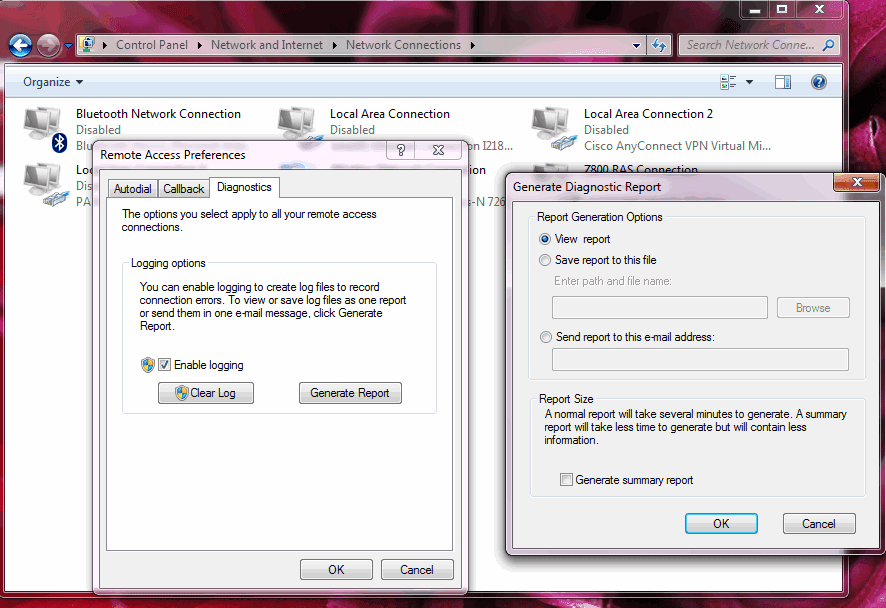The height and width of the screenshot is (608, 886).
Task: Click OK in Generate Diagnostic Report dialog
Action: click(x=721, y=523)
